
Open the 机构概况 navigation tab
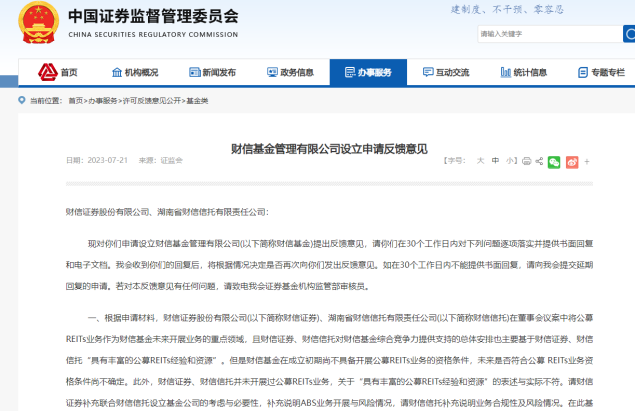(x=135, y=72)
